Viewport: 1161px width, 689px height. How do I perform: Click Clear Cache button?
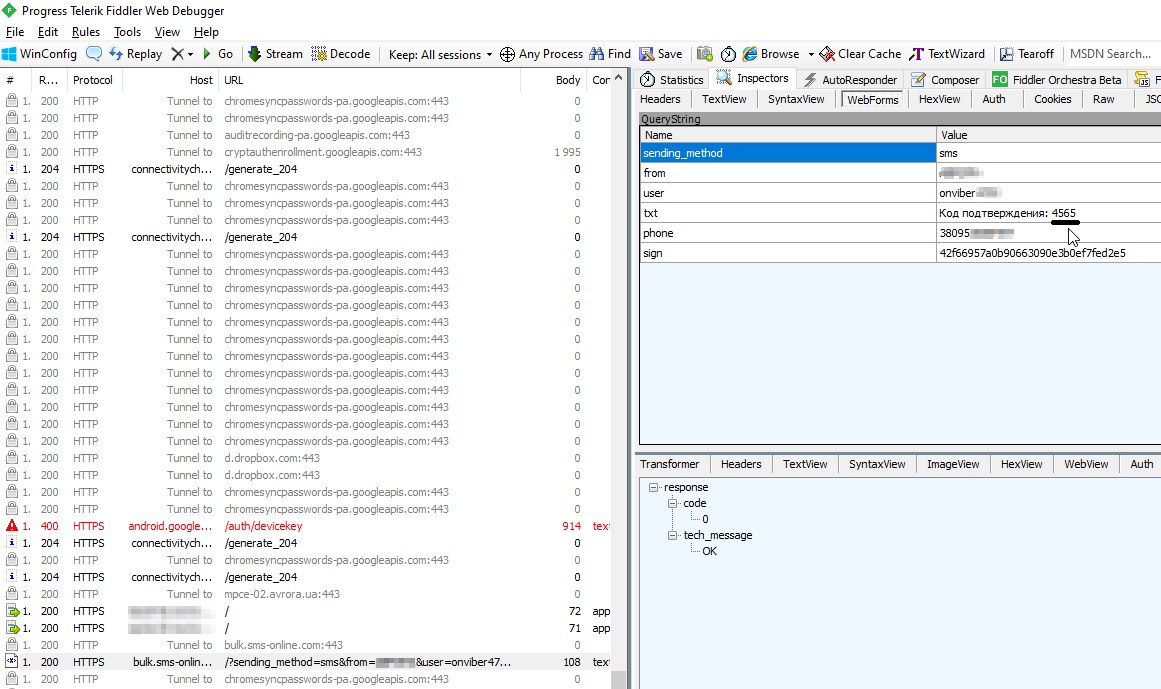pyautogui.click(x=860, y=54)
